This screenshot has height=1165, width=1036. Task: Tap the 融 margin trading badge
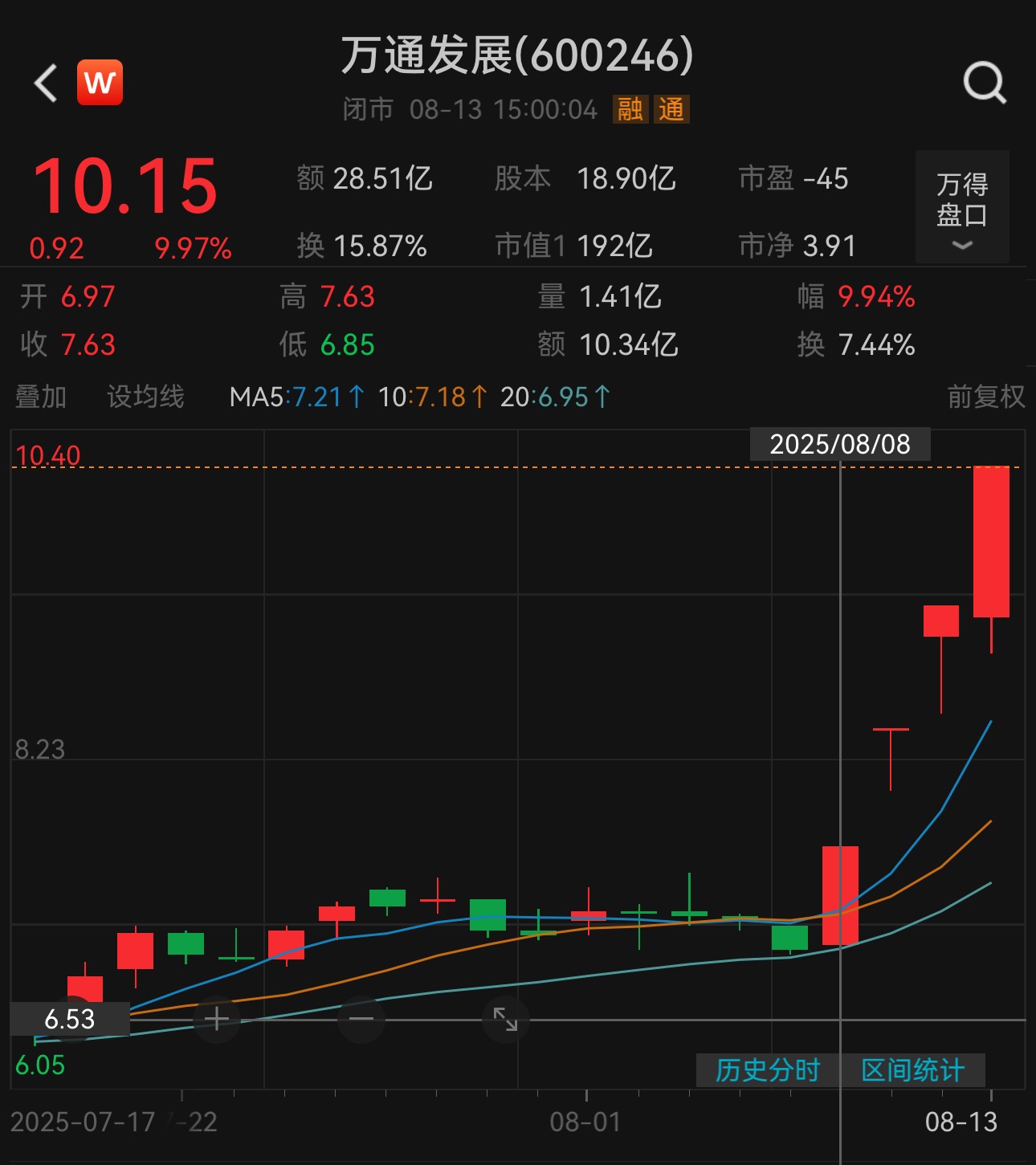pos(630,109)
